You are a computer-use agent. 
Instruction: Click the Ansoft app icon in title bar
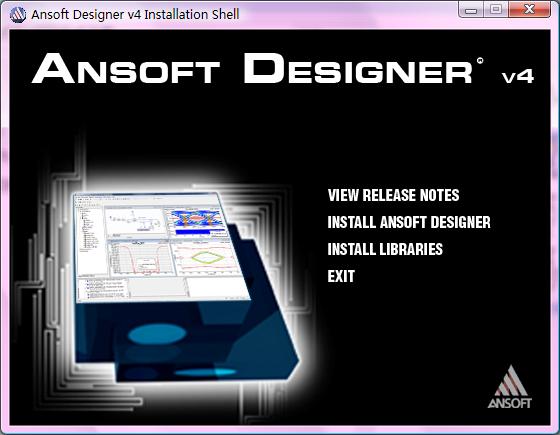18,15
